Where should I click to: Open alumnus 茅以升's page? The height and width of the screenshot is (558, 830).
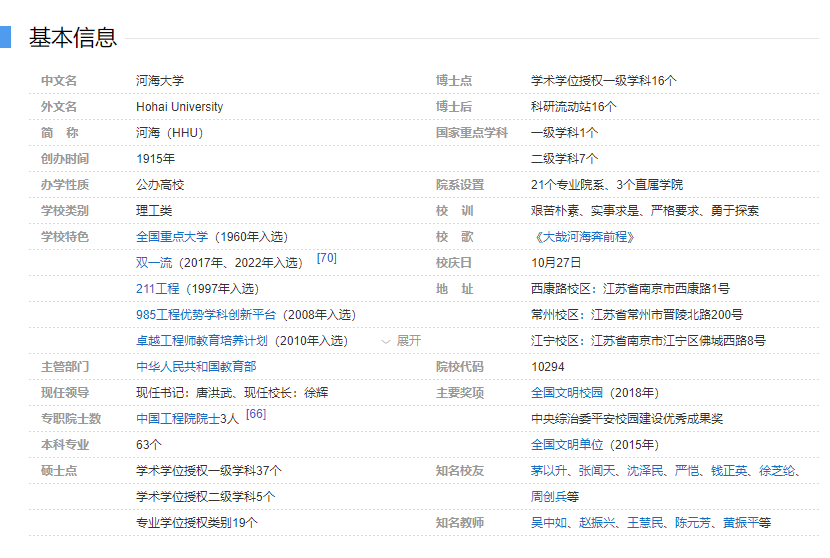pyautogui.click(x=549, y=471)
